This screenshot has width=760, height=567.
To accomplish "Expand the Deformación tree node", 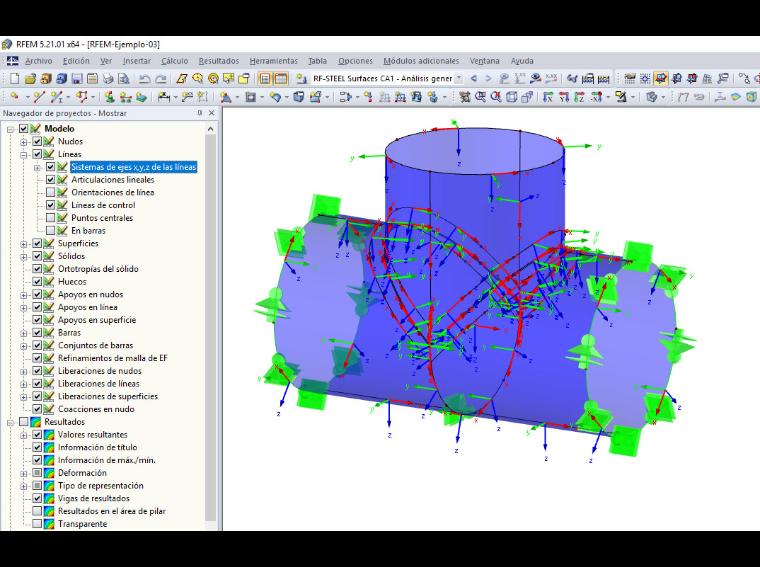I will tap(24, 473).
